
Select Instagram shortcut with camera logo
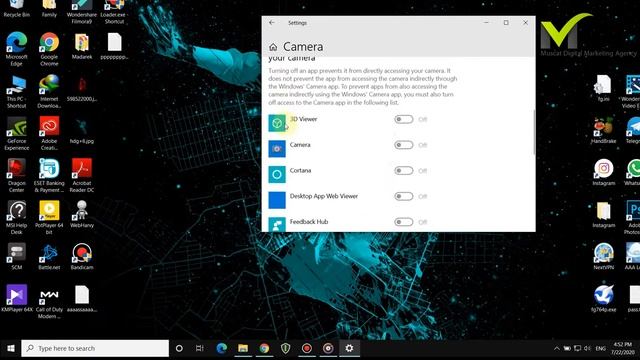click(604, 173)
